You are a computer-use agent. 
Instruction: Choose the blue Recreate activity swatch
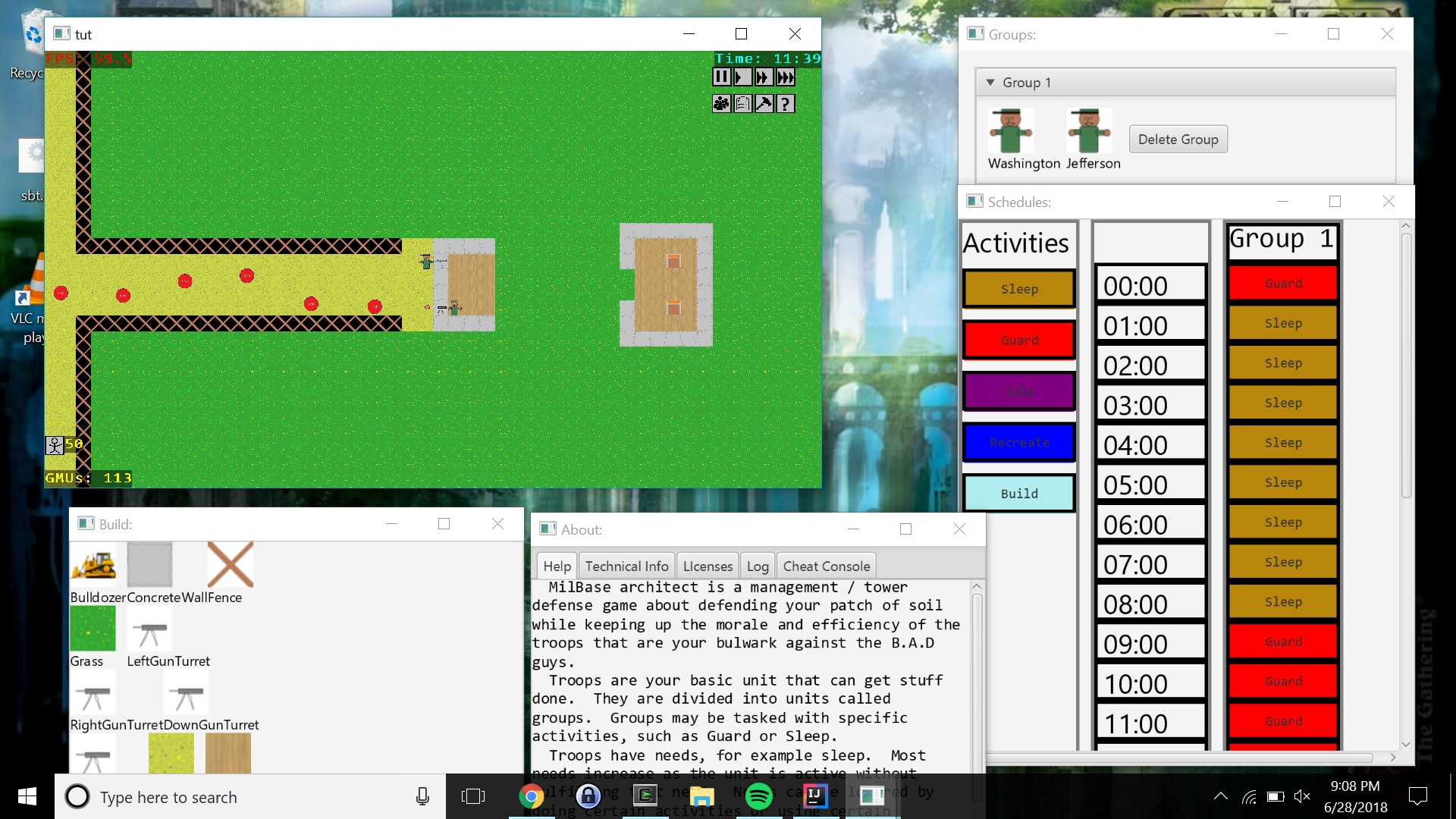[x=1018, y=442]
